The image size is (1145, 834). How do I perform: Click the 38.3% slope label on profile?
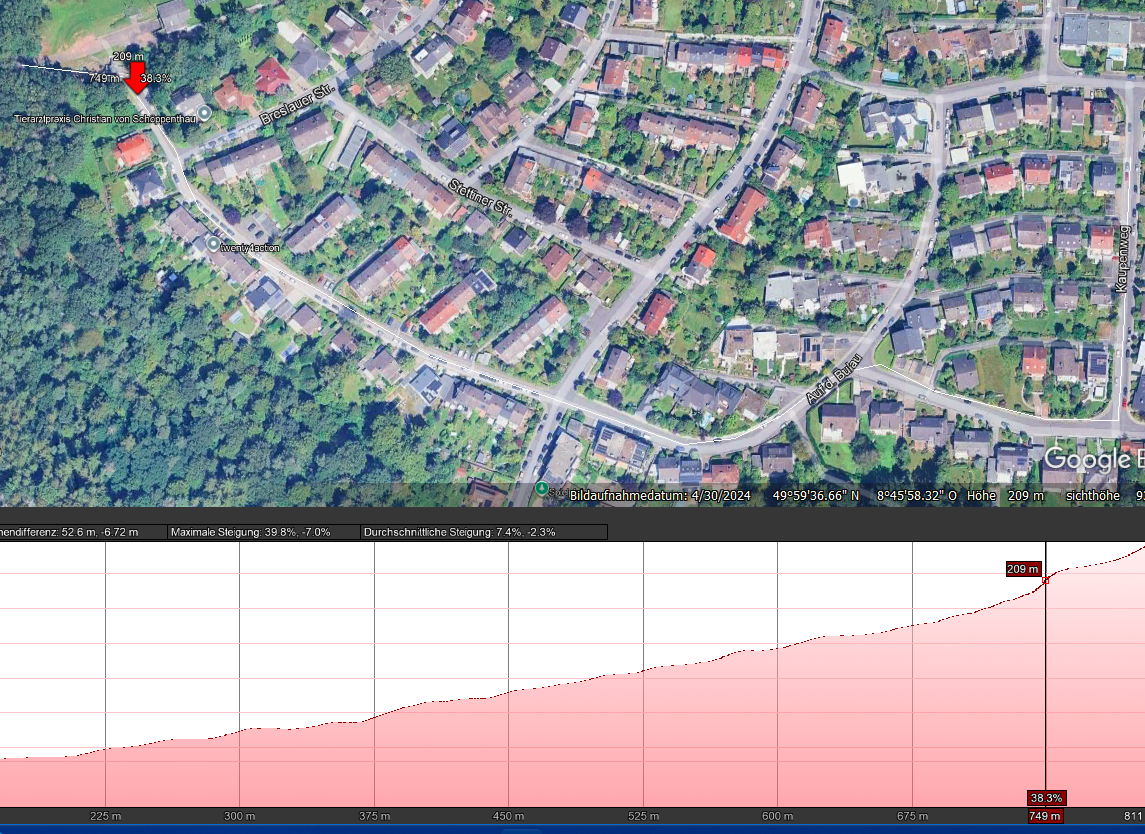click(x=1045, y=798)
